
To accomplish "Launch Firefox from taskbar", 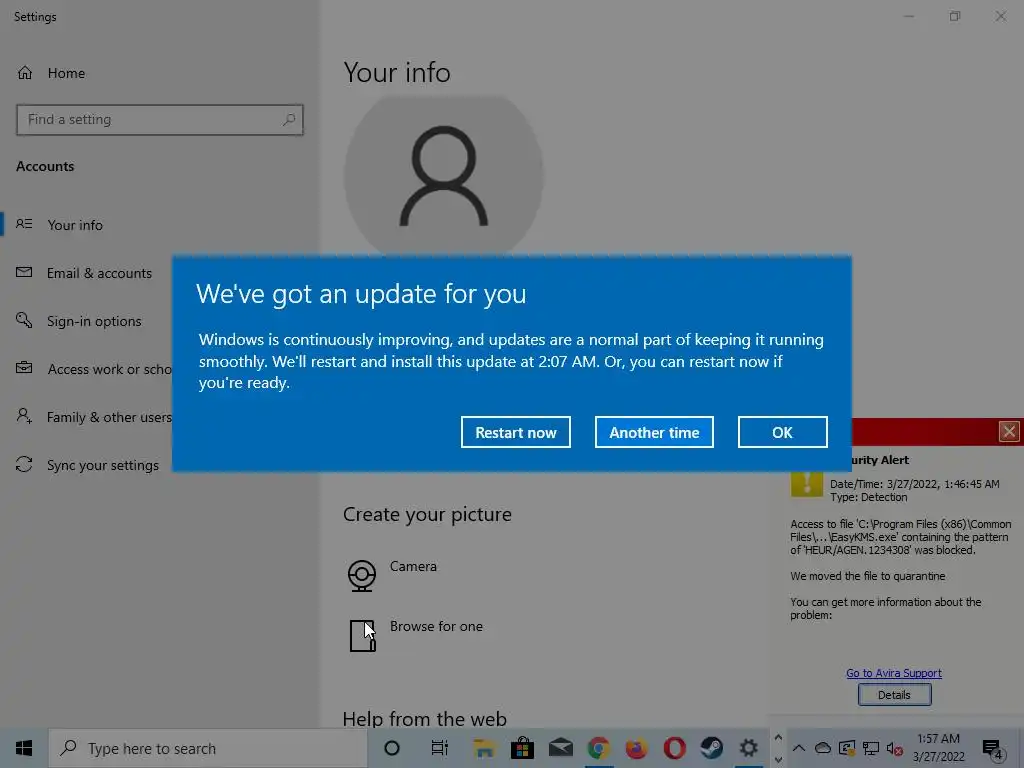I will 636,748.
